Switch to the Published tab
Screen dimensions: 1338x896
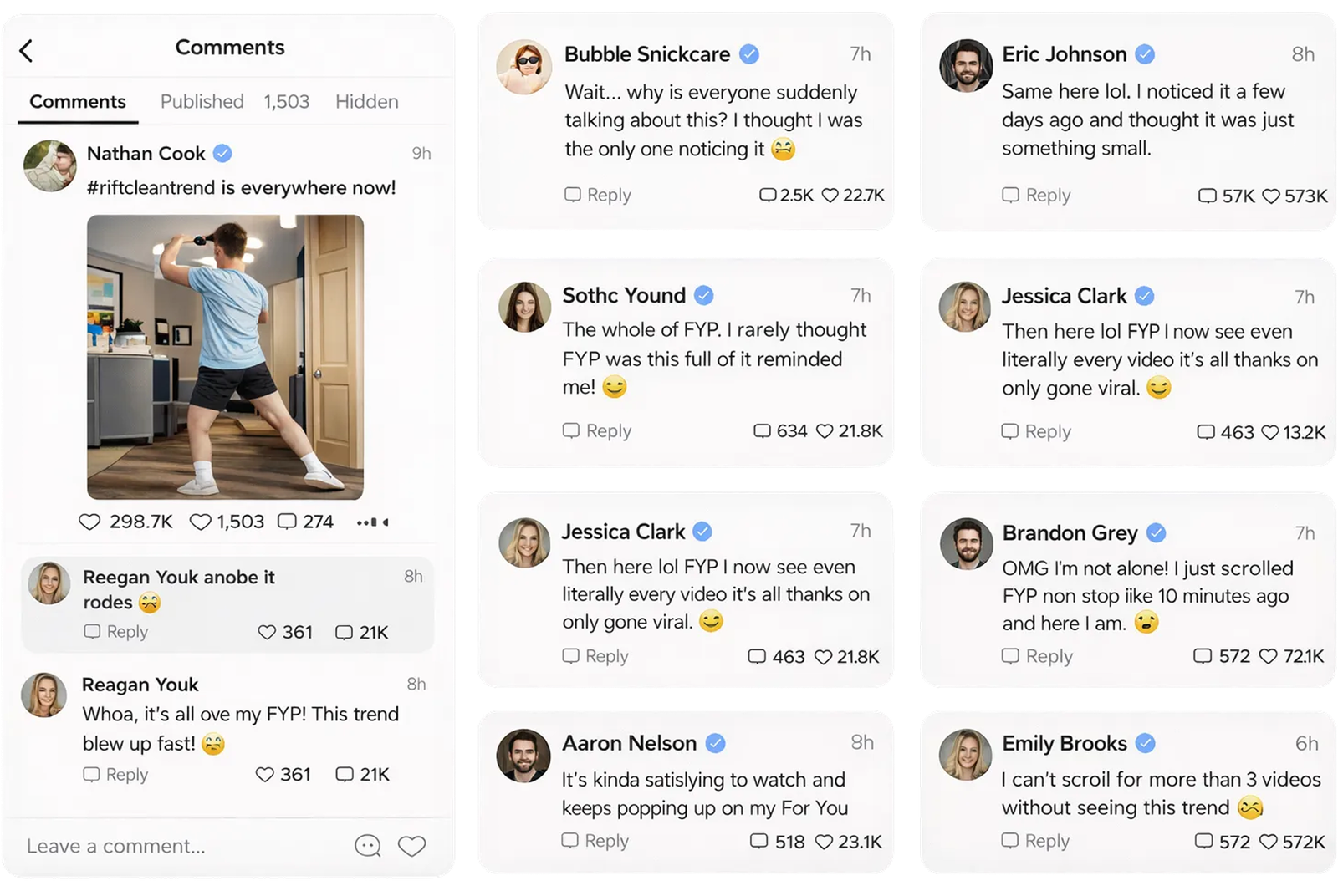click(202, 102)
